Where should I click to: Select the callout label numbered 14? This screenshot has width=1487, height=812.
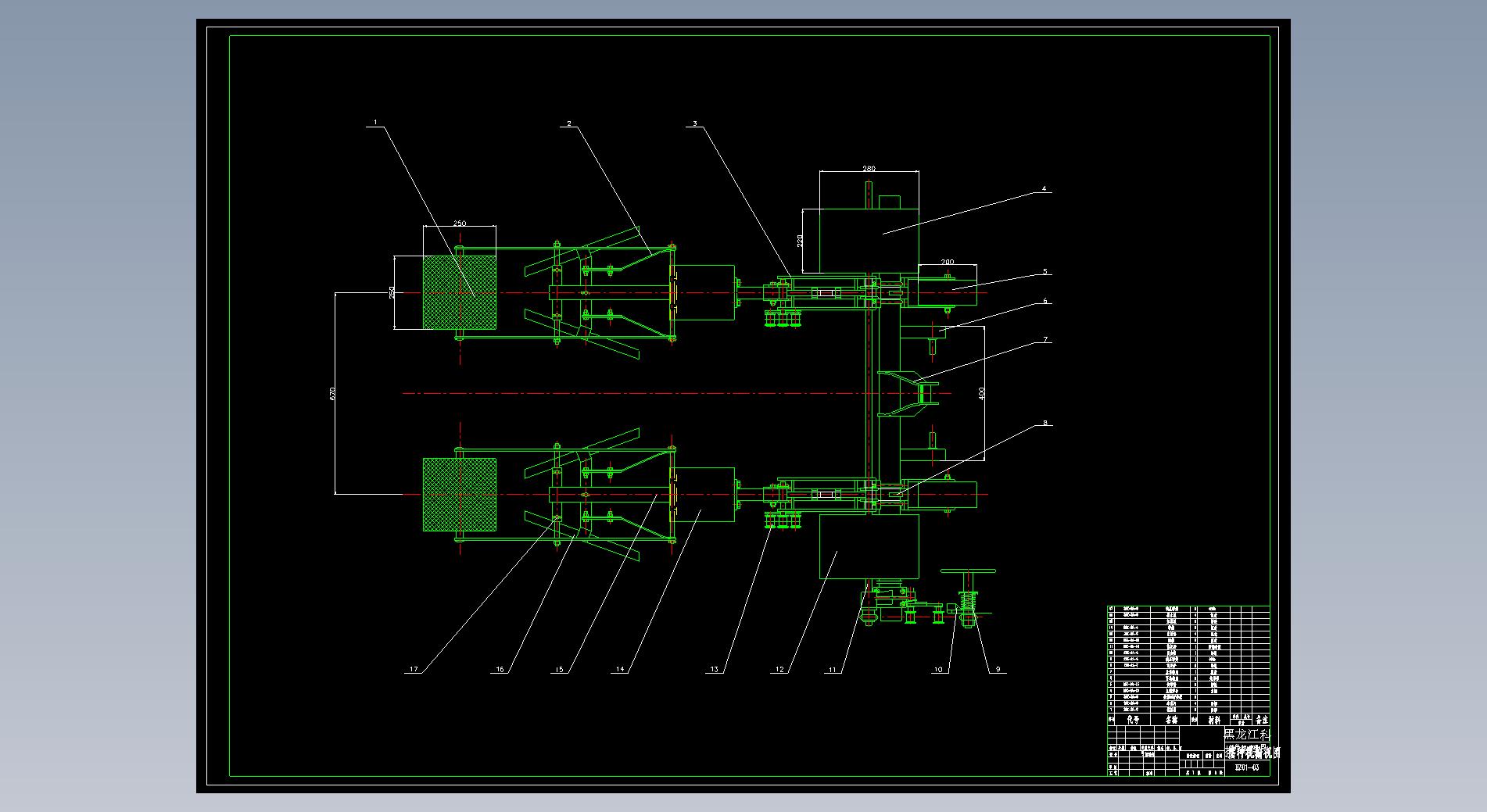(620, 670)
